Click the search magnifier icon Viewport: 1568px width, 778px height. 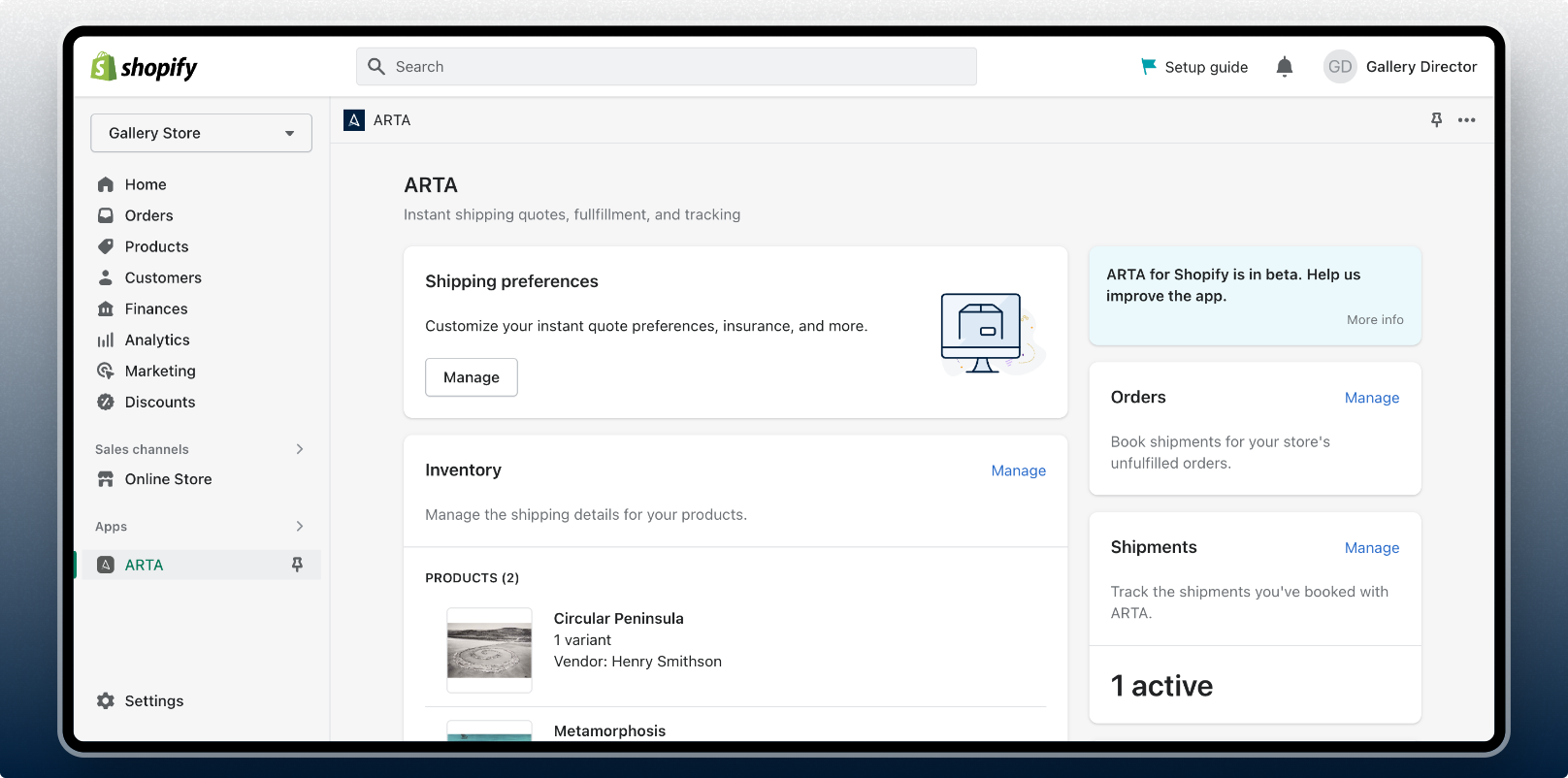click(376, 66)
